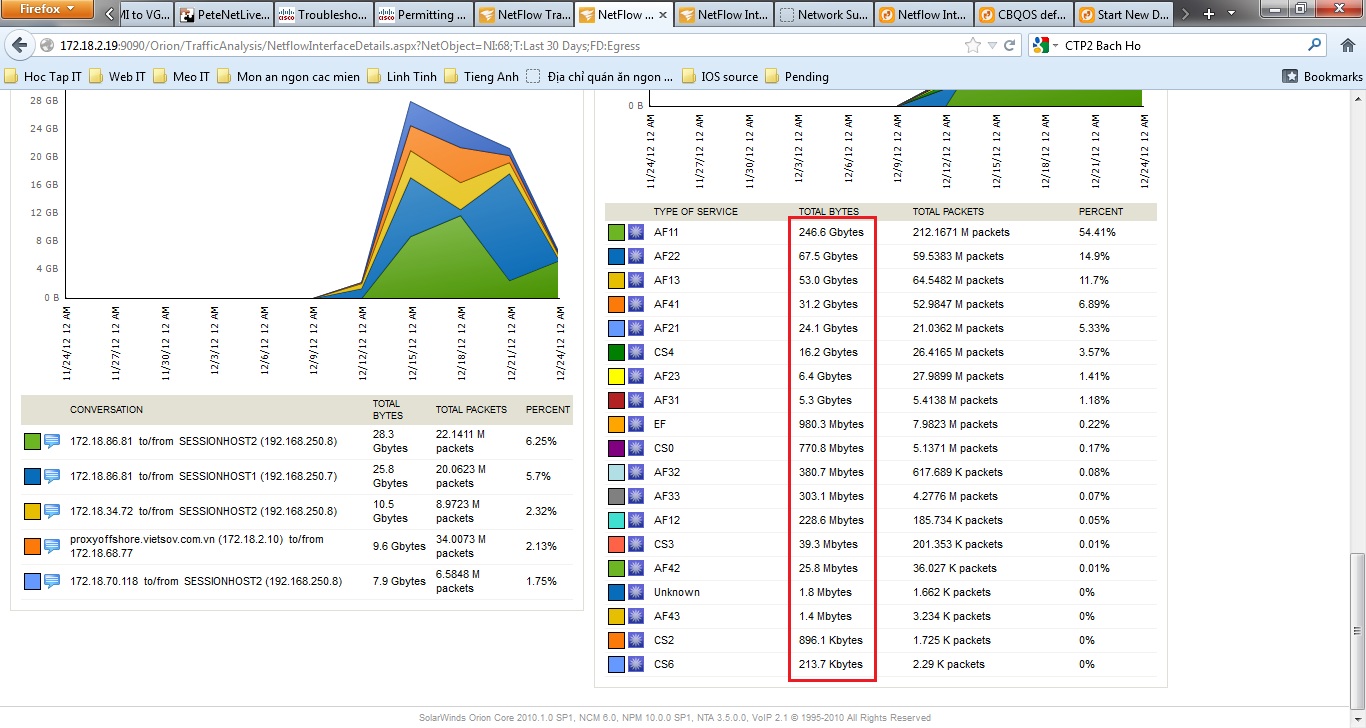Switch to the Network Su... tab
Image resolution: width=1366 pixels, height=728 pixels.
tap(823, 15)
